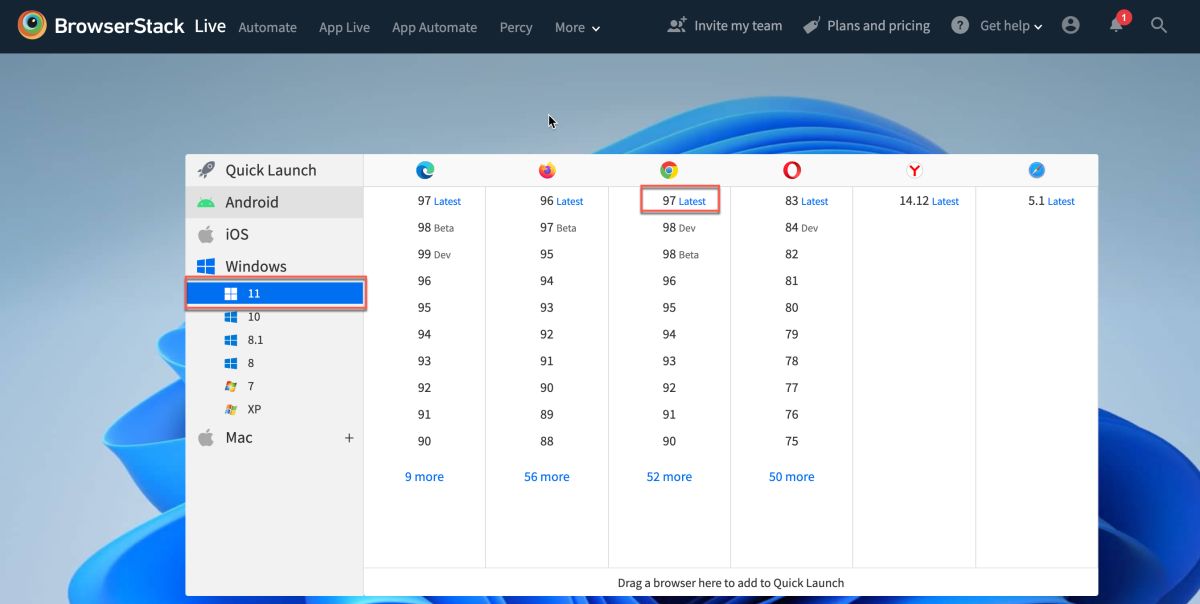Image resolution: width=1200 pixels, height=604 pixels.
Task: Open Percy in top navigation
Action: pyautogui.click(x=516, y=27)
